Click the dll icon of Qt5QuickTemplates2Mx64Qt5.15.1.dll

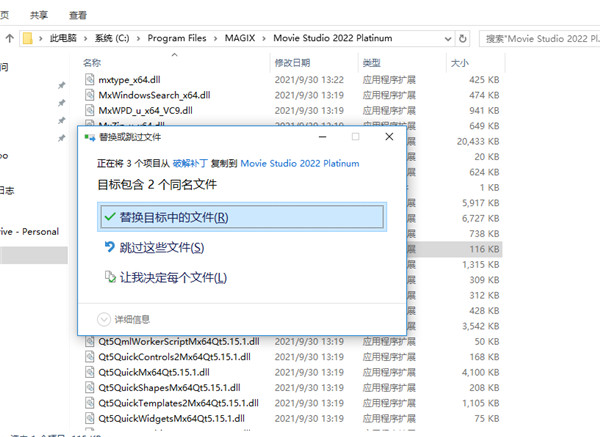pyautogui.click(x=90, y=403)
